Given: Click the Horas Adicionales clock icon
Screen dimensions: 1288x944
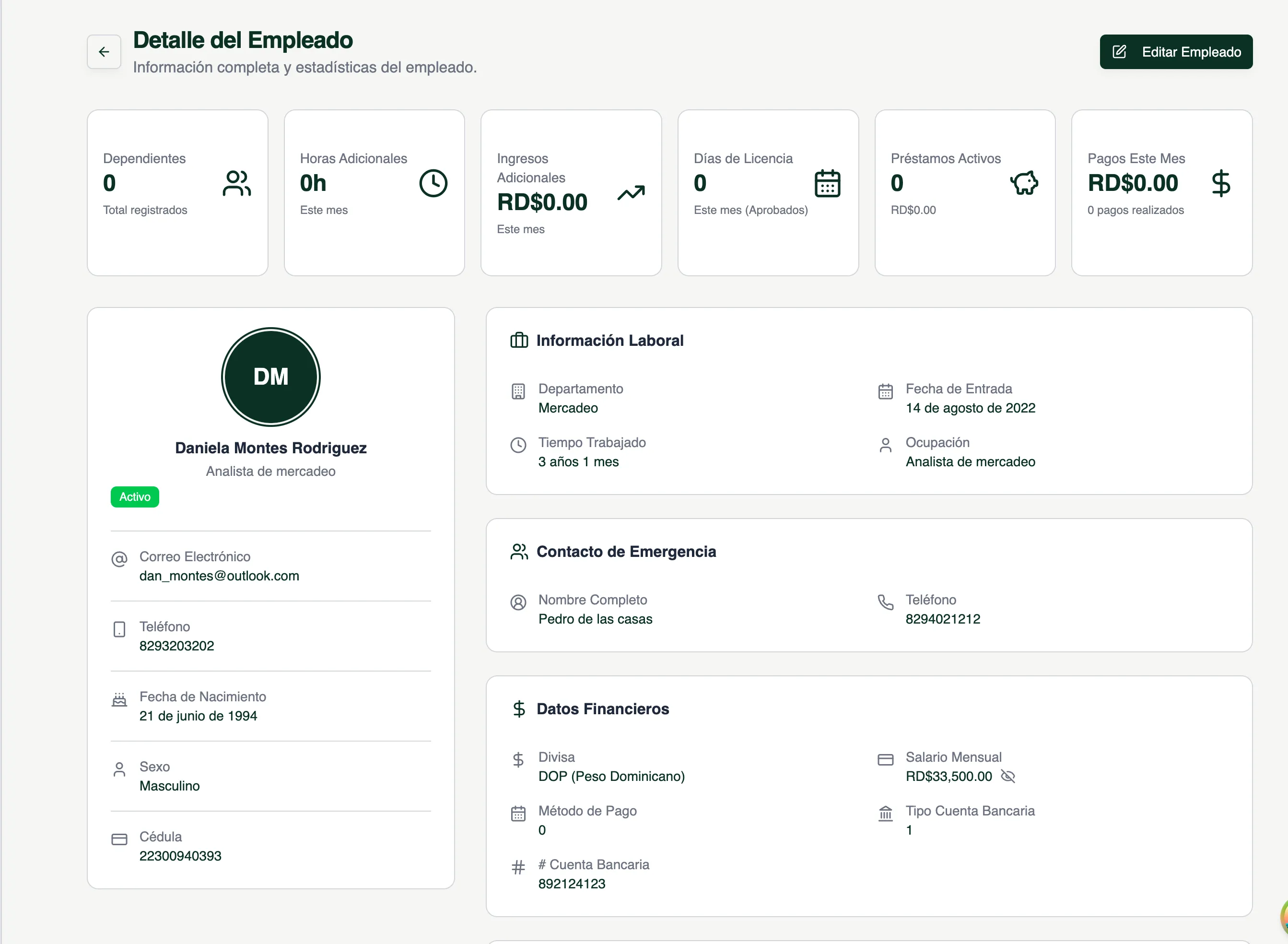Looking at the screenshot, I should coord(433,183).
